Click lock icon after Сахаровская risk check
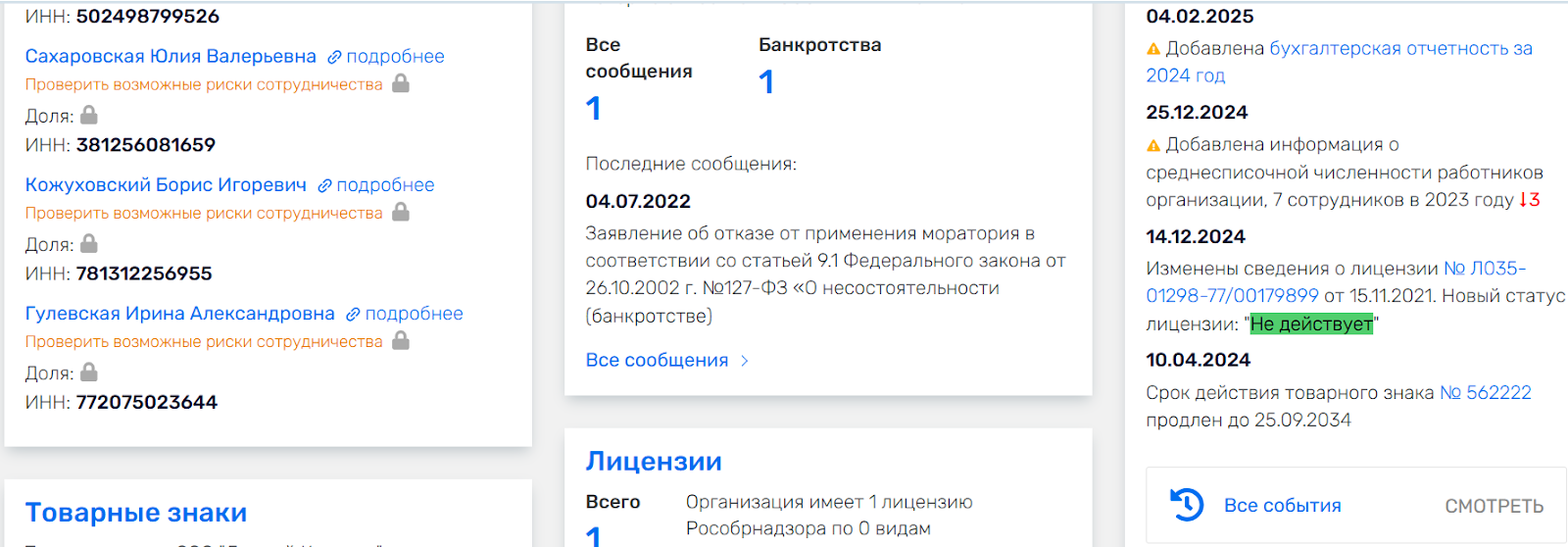1568x547 pixels. tap(400, 83)
